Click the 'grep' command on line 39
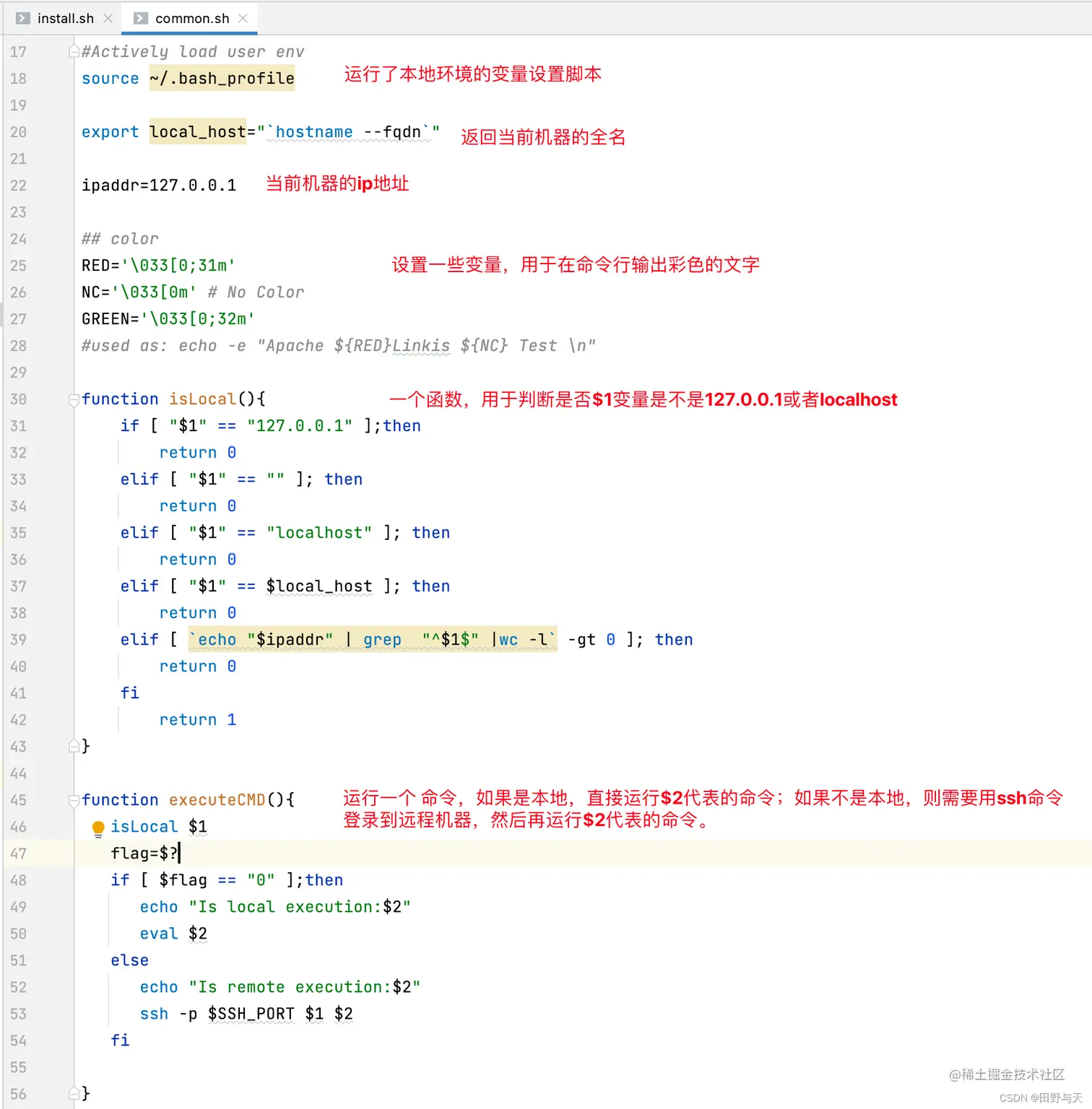This screenshot has width=1092, height=1109. (x=382, y=639)
